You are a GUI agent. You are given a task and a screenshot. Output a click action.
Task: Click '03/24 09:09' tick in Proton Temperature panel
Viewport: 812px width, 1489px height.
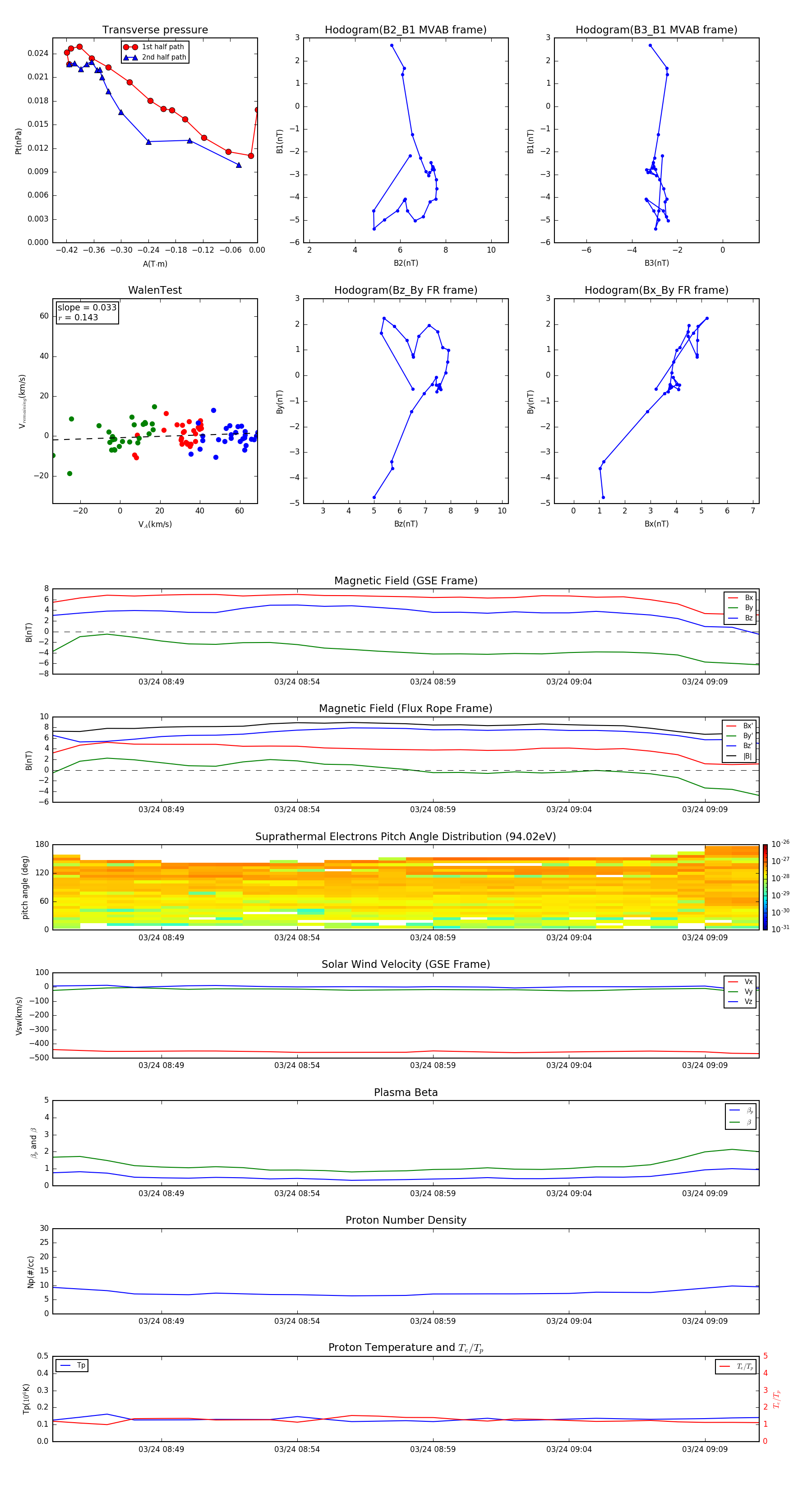pos(705,1449)
